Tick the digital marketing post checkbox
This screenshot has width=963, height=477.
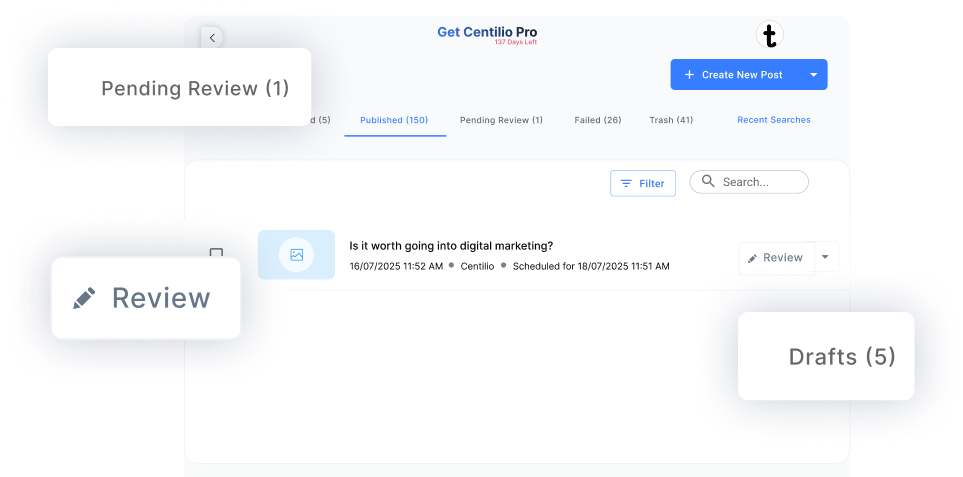[216, 253]
